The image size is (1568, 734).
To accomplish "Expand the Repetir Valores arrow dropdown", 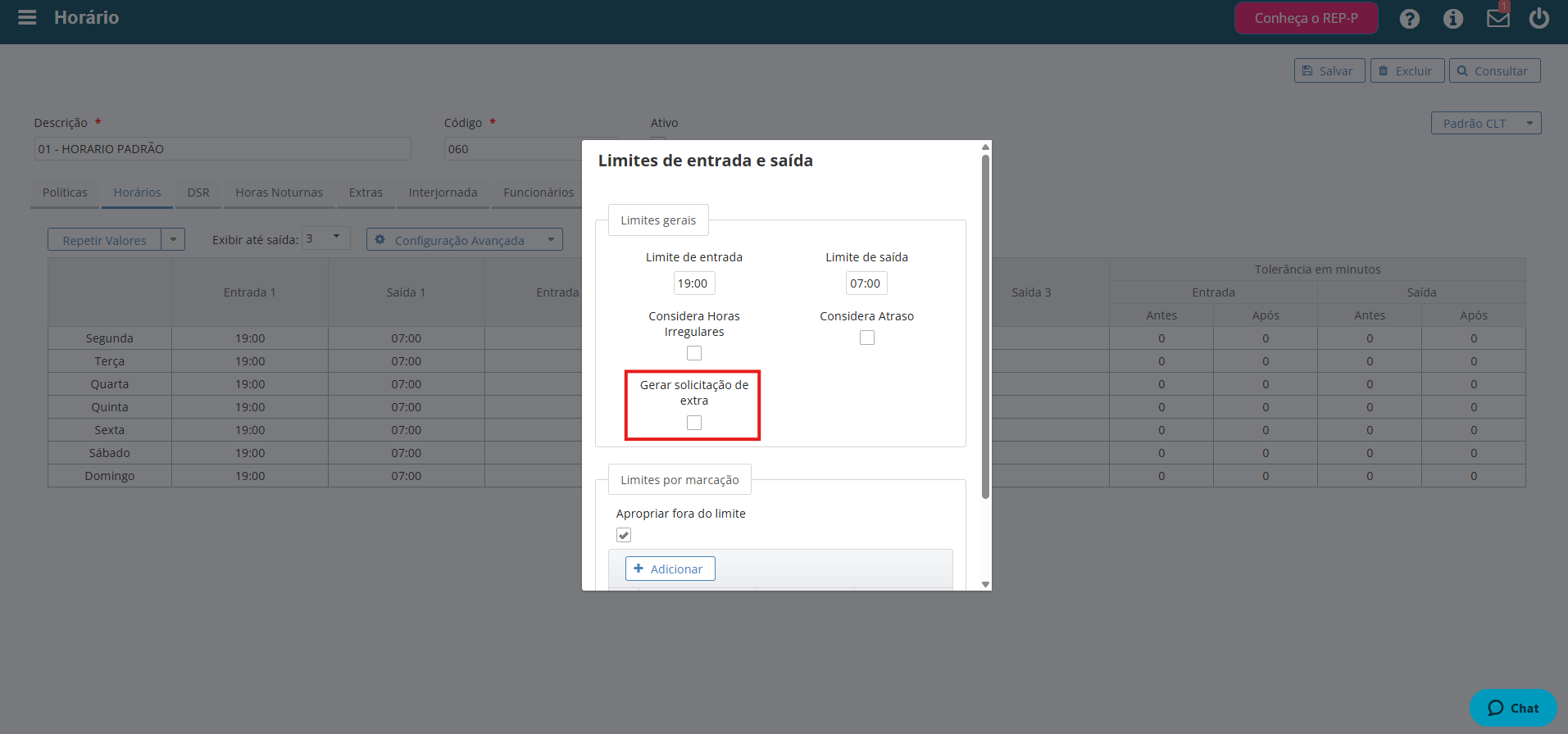I will [x=173, y=240].
